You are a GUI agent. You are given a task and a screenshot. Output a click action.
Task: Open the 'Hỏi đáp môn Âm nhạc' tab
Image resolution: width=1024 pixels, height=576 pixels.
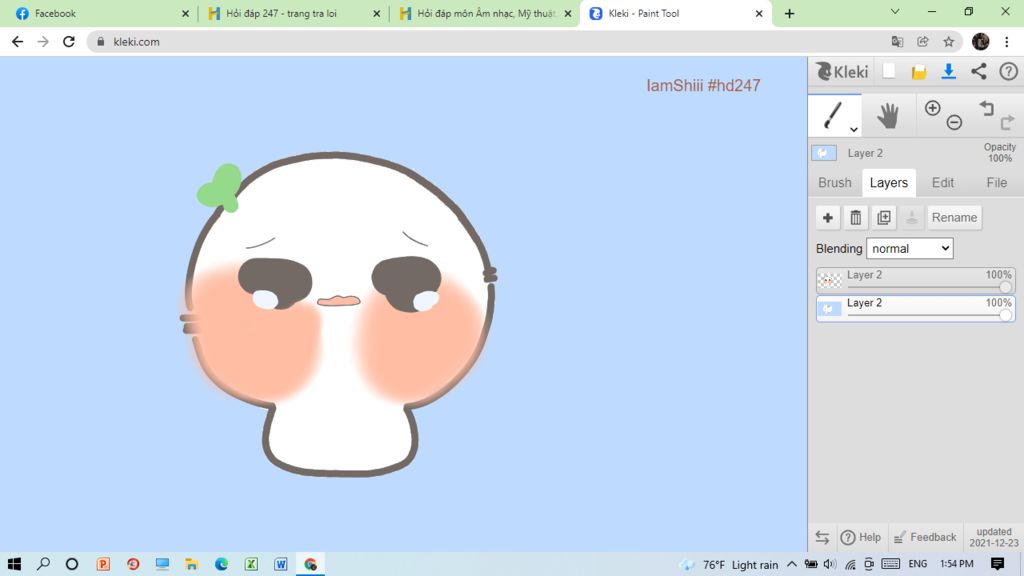(x=485, y=14)
